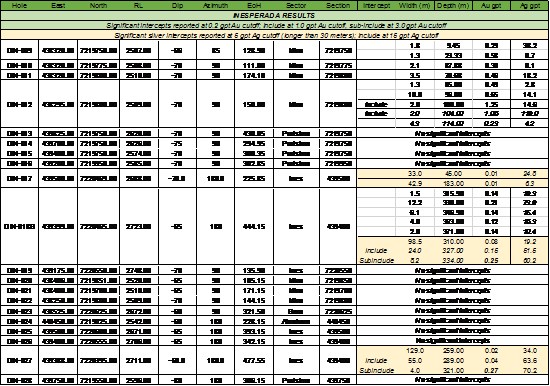
Task: Click the EoH value '477.55'
Action: (x=254, y=360)
